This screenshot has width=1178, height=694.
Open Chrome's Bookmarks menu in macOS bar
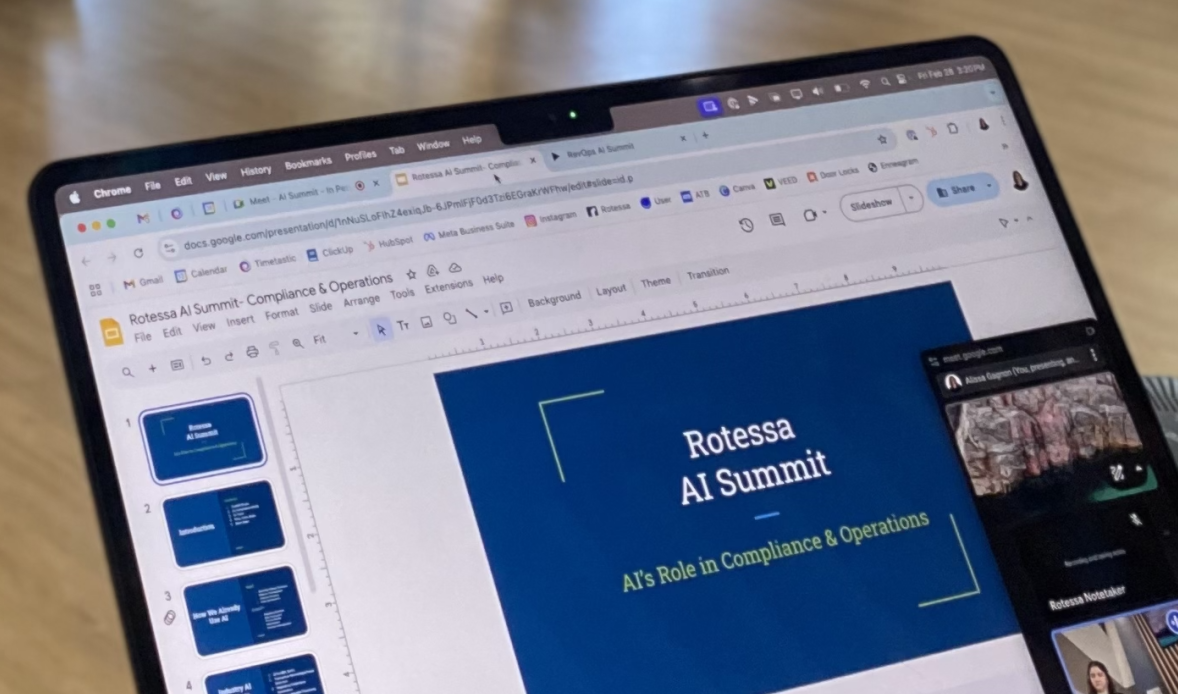pyautogui.click(x=308, y=163)
